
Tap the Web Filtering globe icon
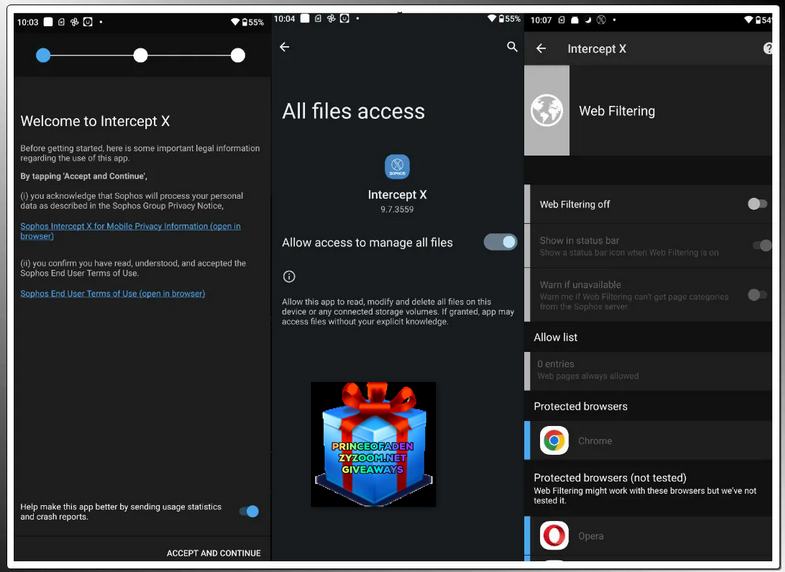pyautogui.click(x=547, y=111)
